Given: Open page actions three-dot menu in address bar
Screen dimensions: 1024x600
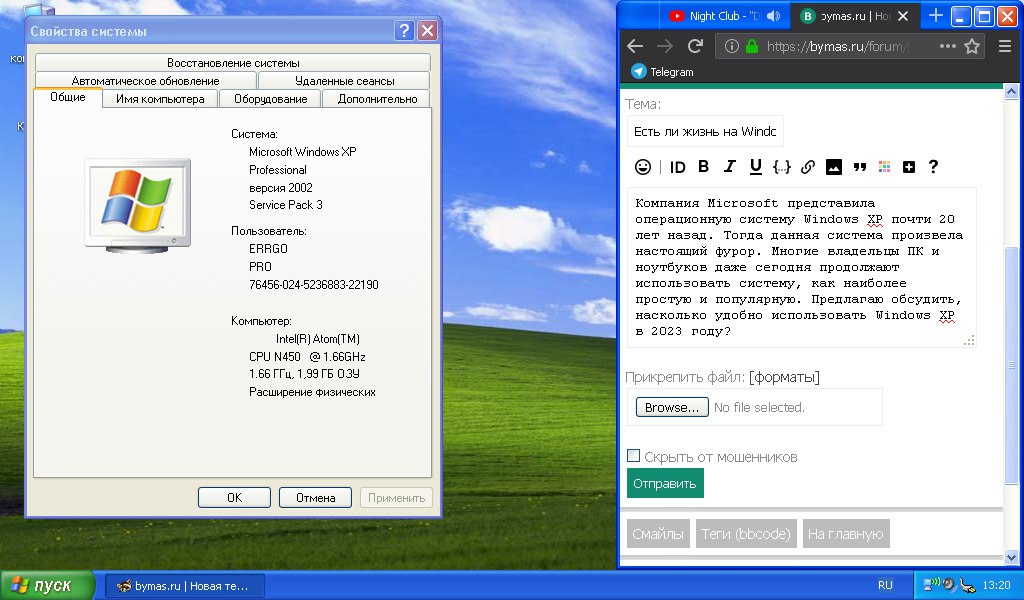Looking at the screenshot, I should click(947, 46).
